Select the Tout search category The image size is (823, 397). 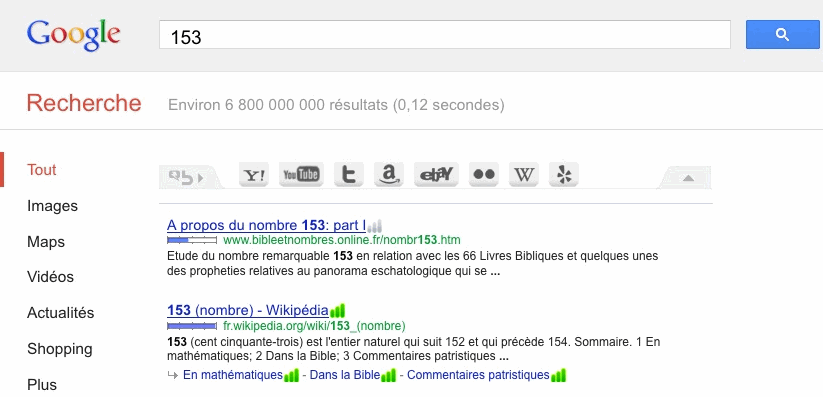pos(42,170)
